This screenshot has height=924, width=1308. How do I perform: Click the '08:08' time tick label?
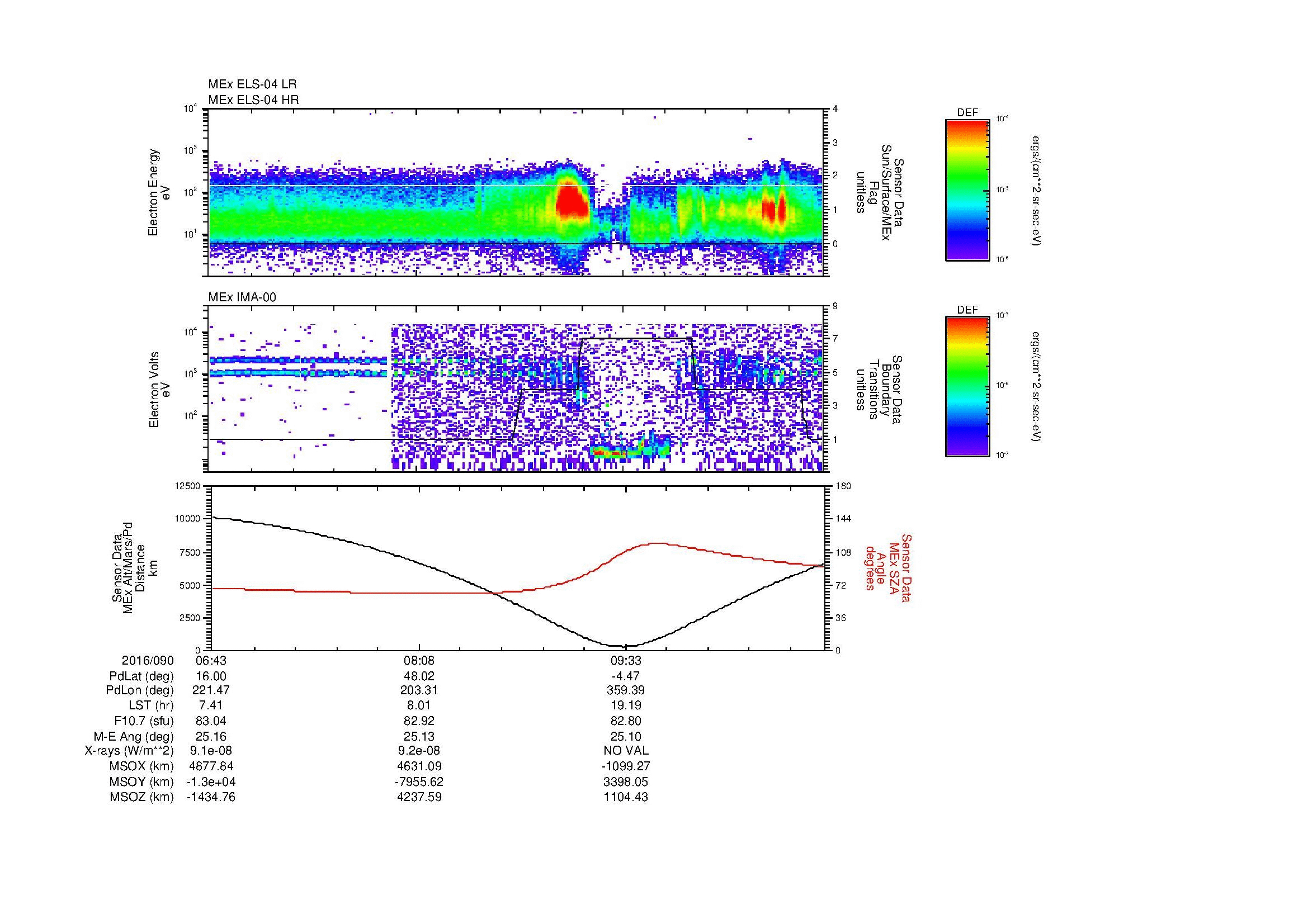pos(419,660)
